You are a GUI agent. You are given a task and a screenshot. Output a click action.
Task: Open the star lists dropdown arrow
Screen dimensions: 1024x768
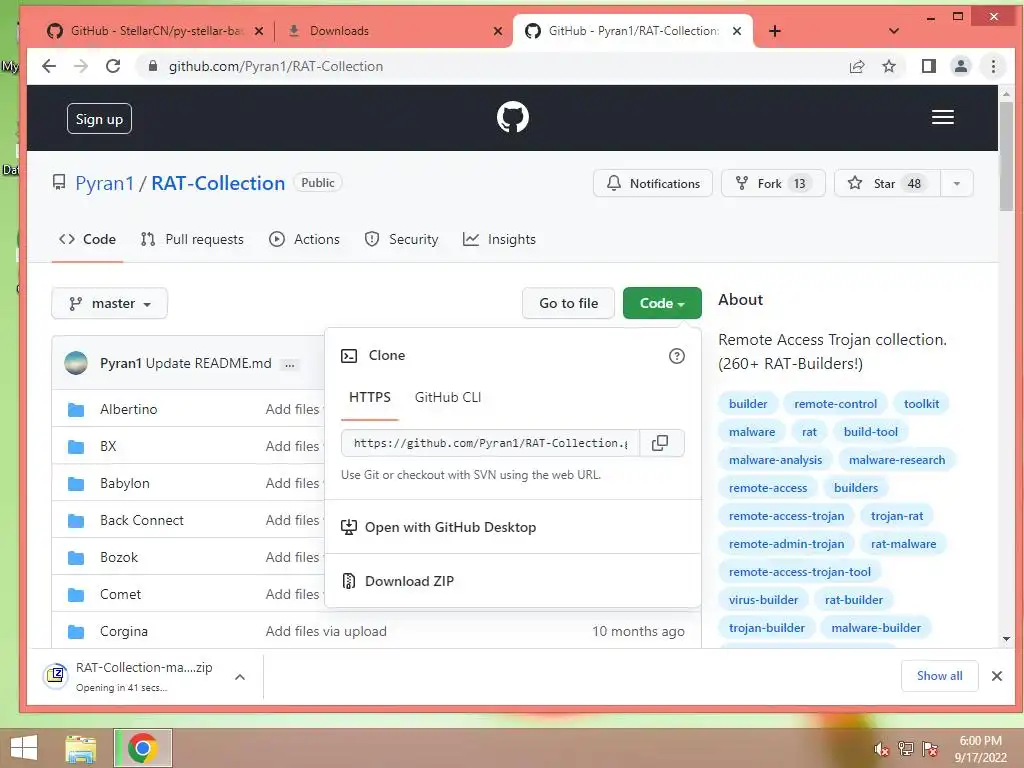click(x=957, y=184)
